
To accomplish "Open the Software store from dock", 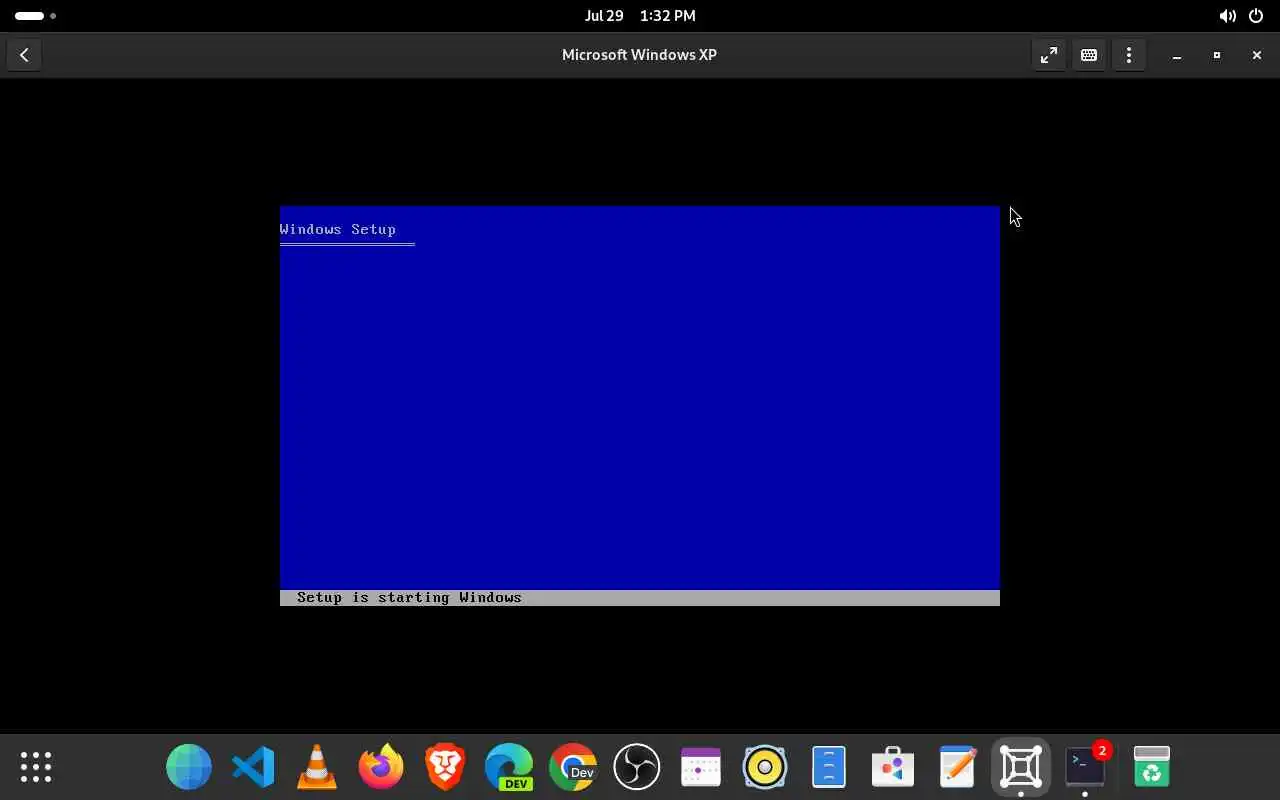I will [x=893, y=767].
